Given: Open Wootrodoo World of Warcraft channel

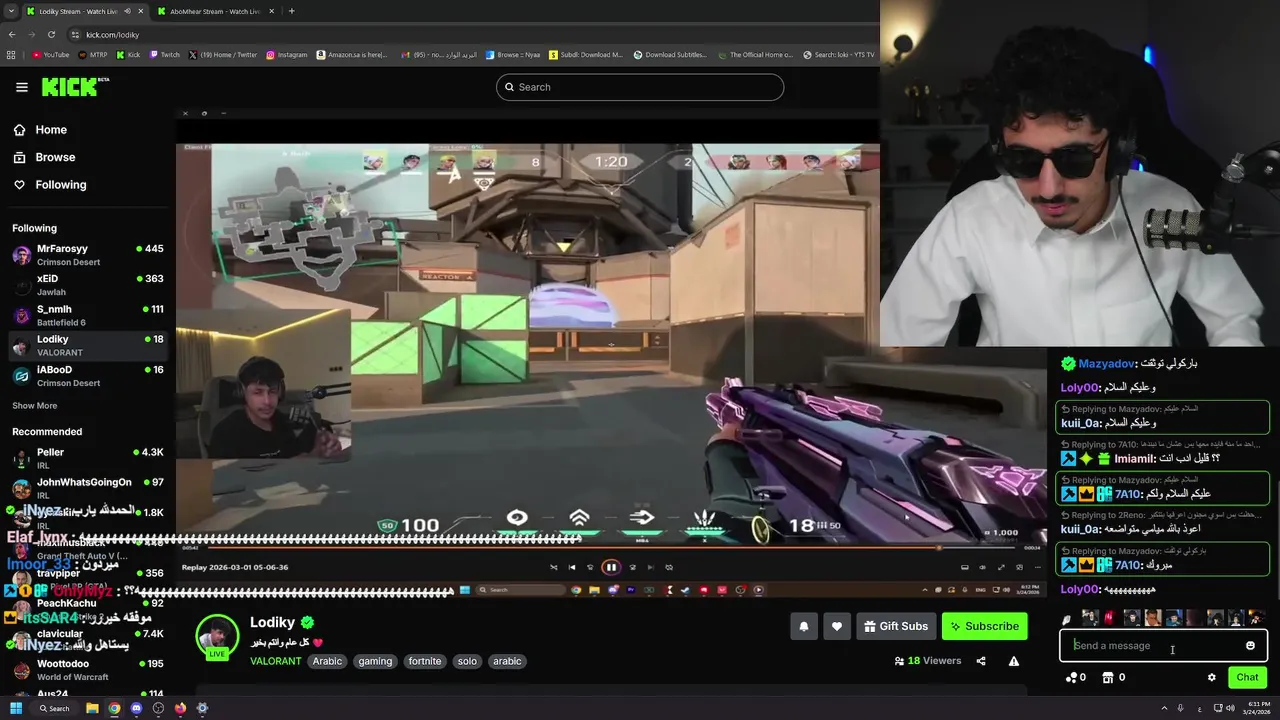Looking at the screenshot, I should 88,670.
